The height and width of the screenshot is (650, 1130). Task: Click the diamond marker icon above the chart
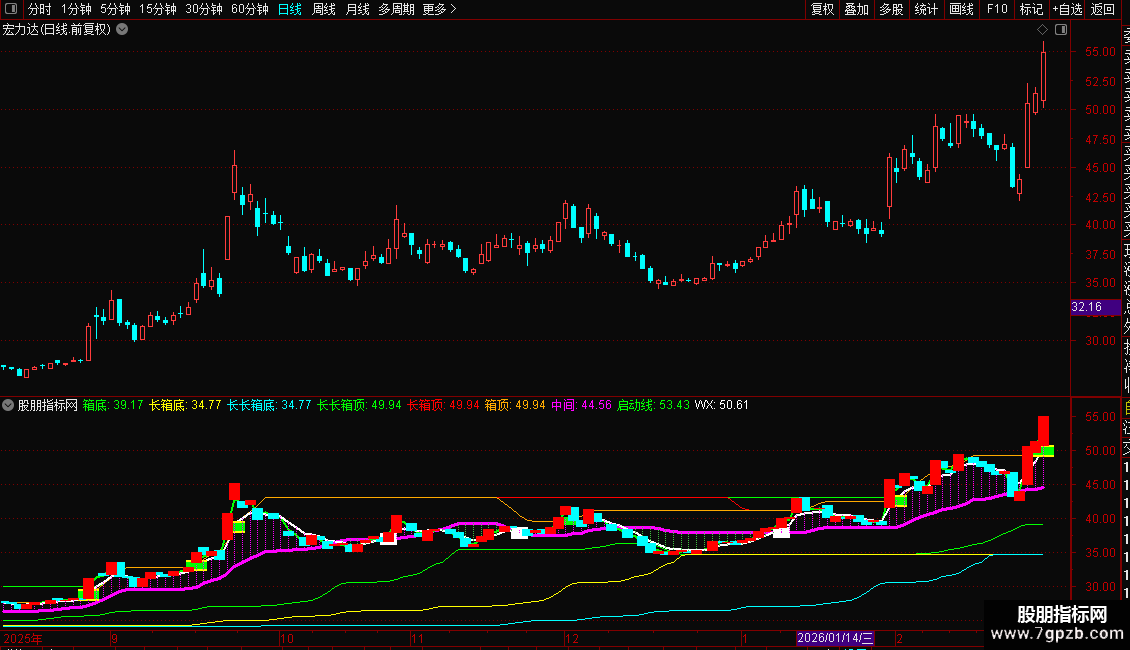(x=1042, y=30)
